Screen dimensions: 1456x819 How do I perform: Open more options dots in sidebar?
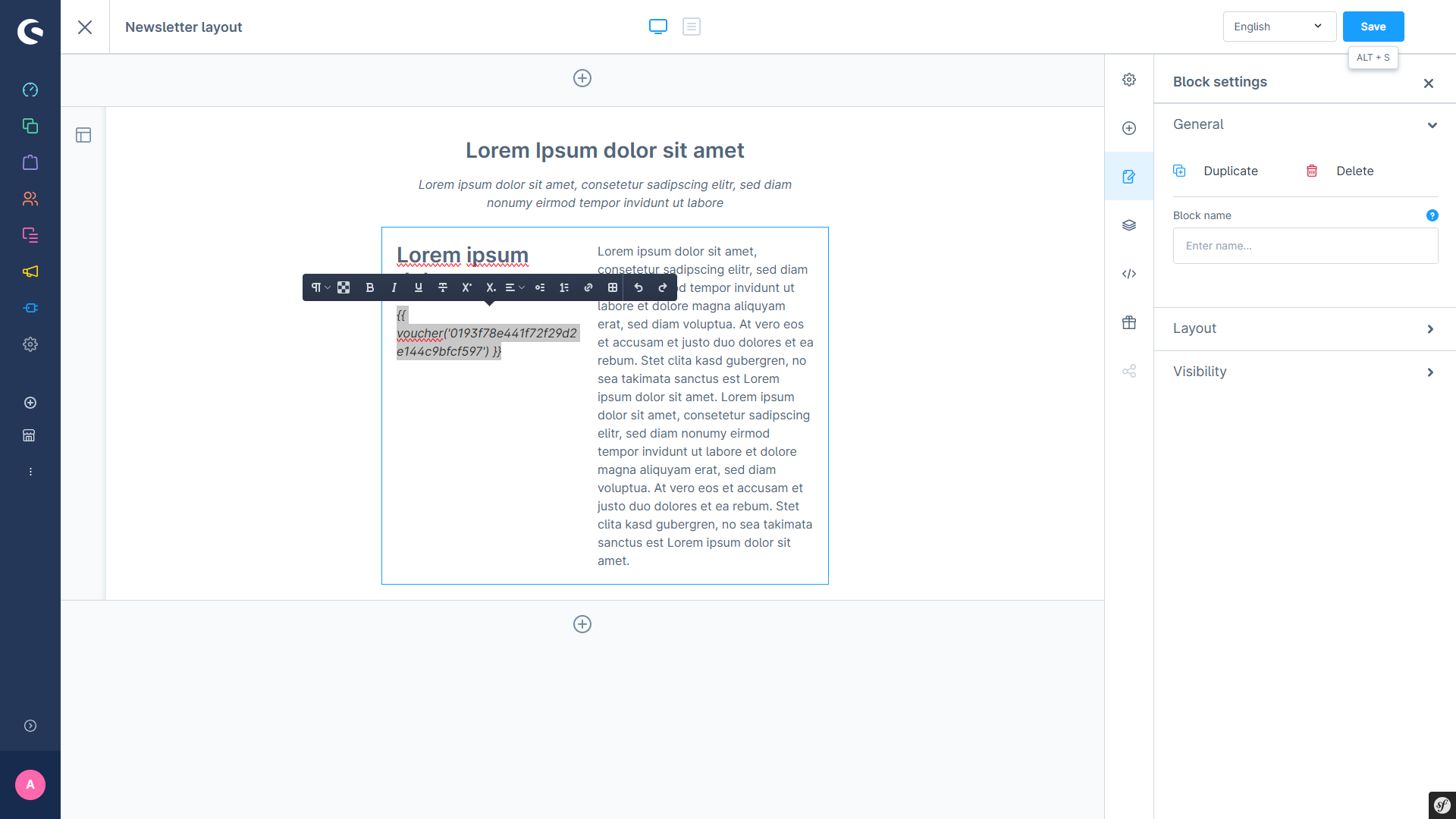click(x=30, y=472)
